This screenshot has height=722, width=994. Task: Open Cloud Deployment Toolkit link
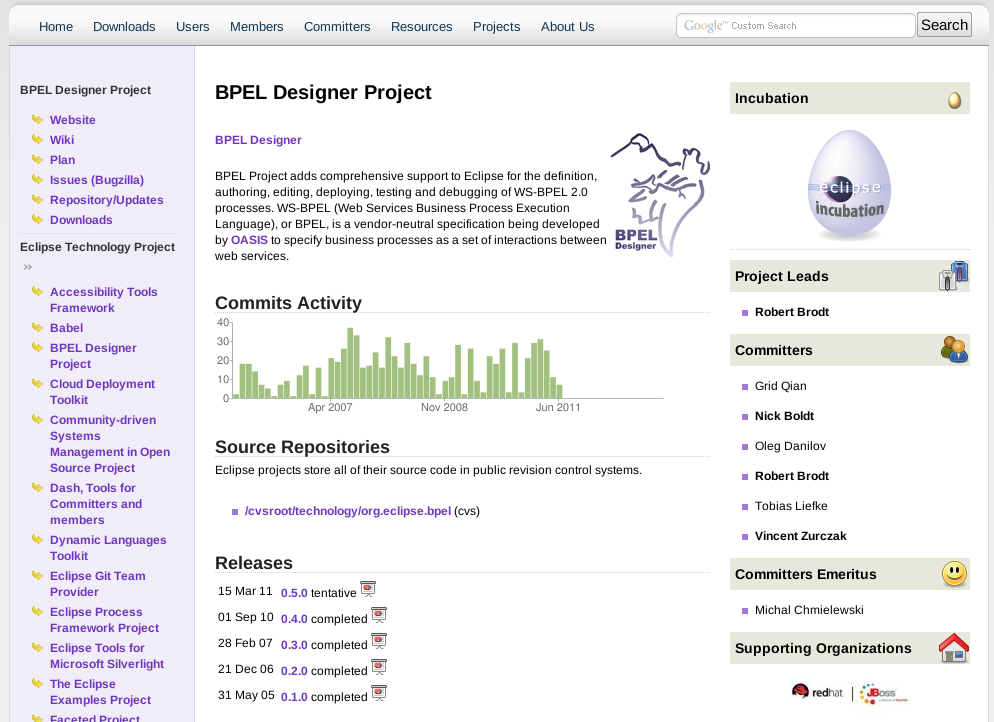pyautogui.click(x=103, y=392)
